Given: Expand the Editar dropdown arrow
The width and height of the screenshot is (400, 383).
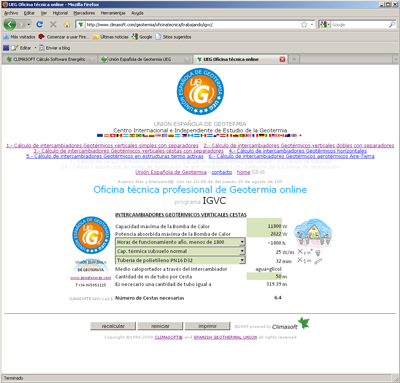Looking at the screenshot, I should pyautogui.click(x=35, y=48).
